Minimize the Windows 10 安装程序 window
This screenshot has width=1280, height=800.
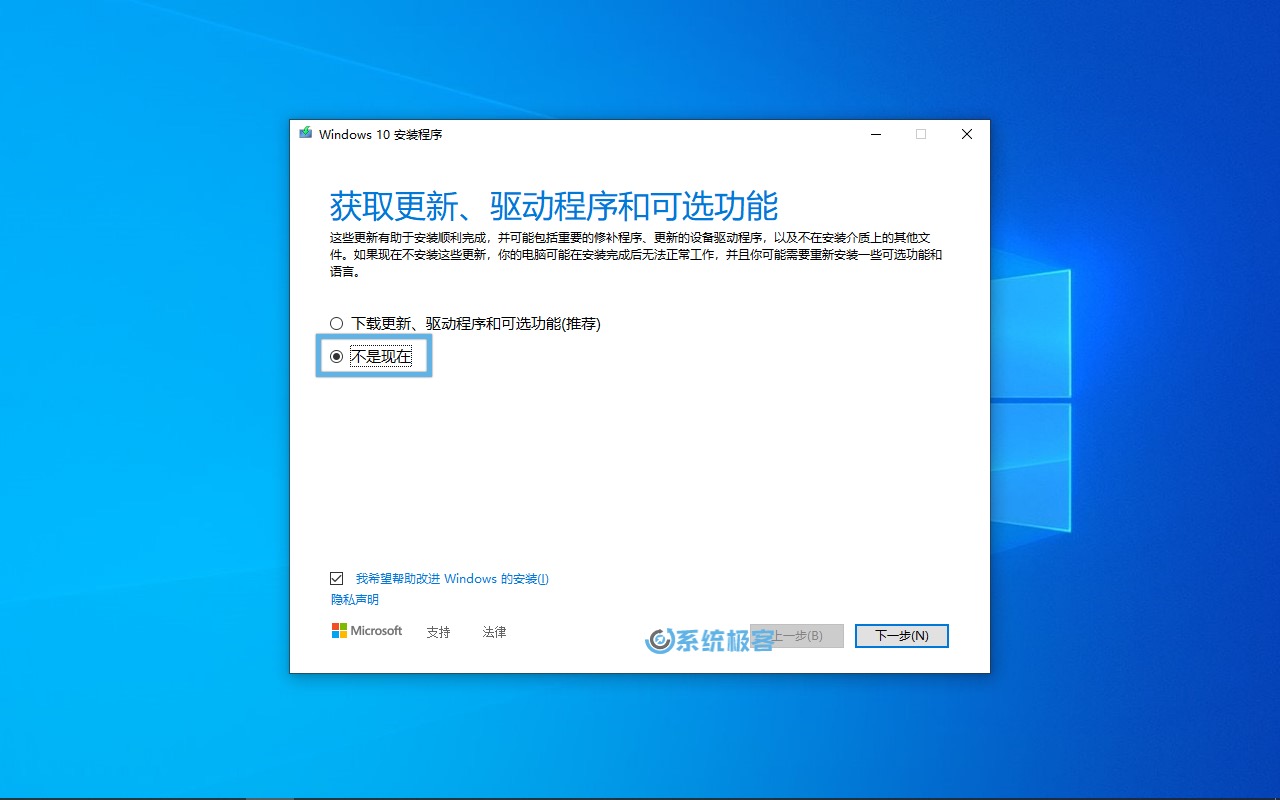click(875, 134)
